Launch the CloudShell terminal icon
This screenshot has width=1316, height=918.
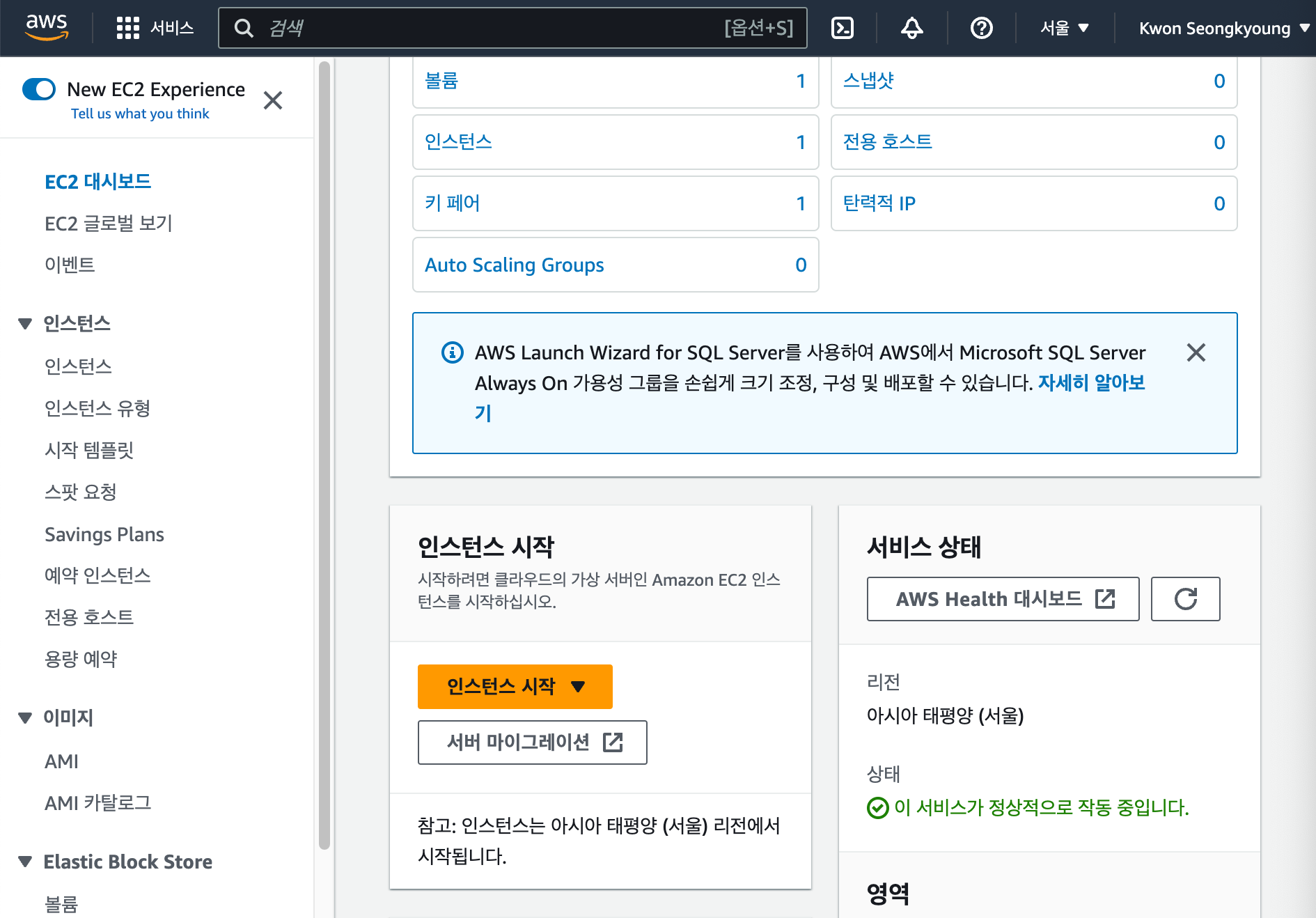tap(843, 28)
